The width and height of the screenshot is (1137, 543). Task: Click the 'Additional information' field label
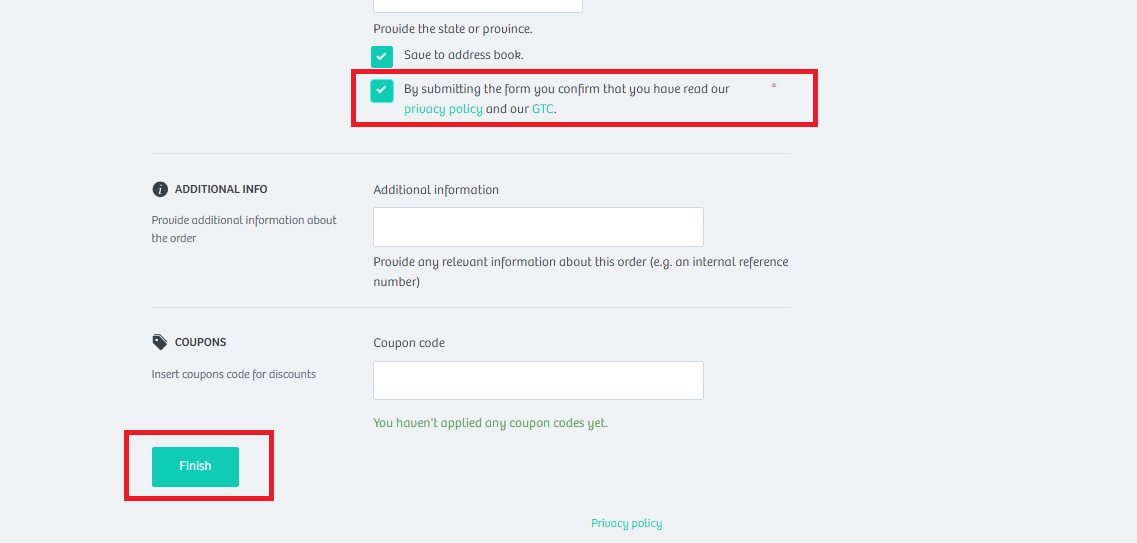coord(436,190)
